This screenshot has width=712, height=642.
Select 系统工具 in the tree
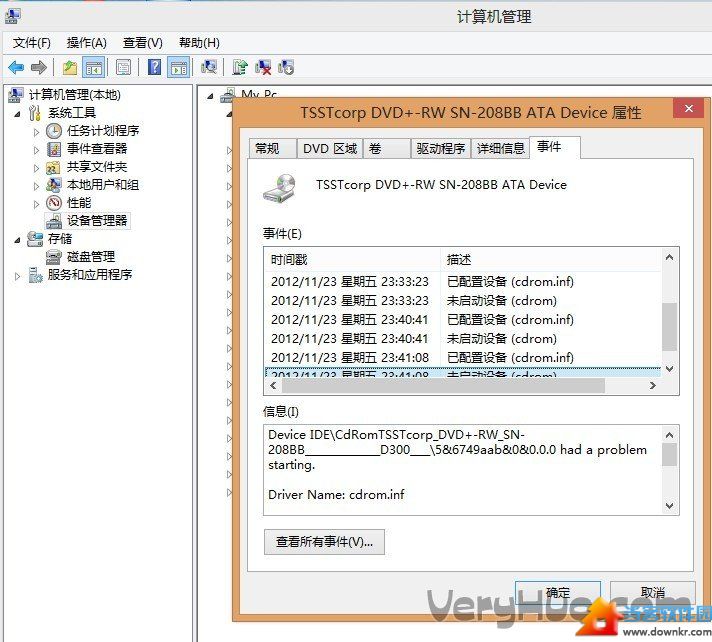(x=72, y=113)
